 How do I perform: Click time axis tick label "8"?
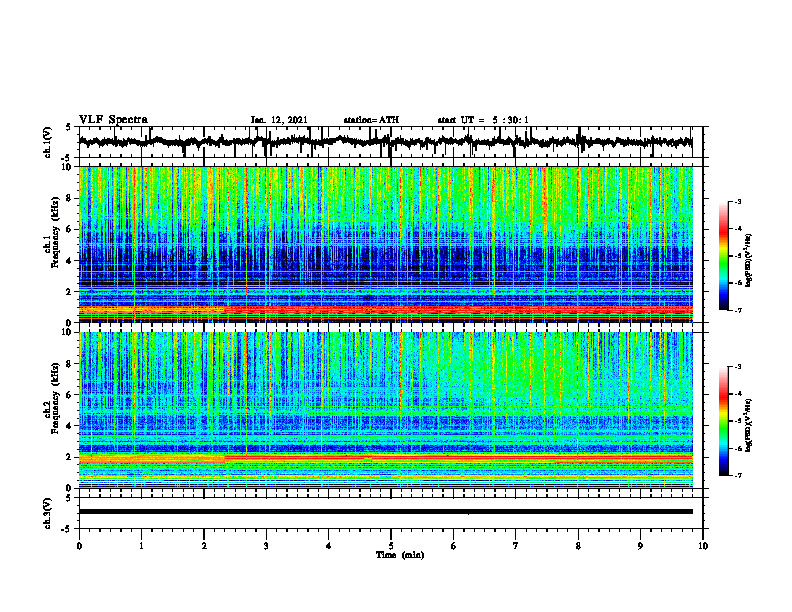[x=578, y=546]
